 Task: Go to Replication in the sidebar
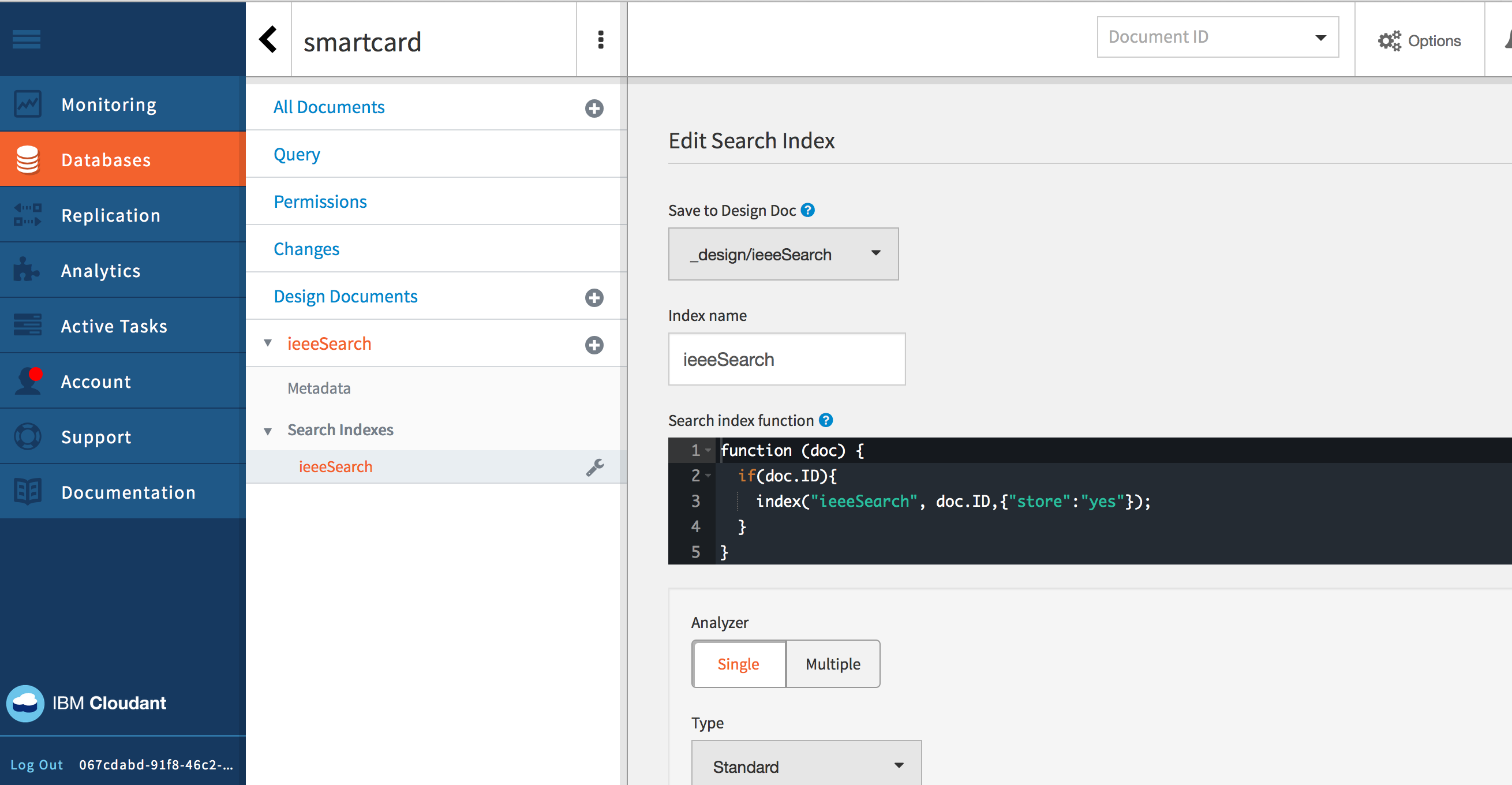110,215
